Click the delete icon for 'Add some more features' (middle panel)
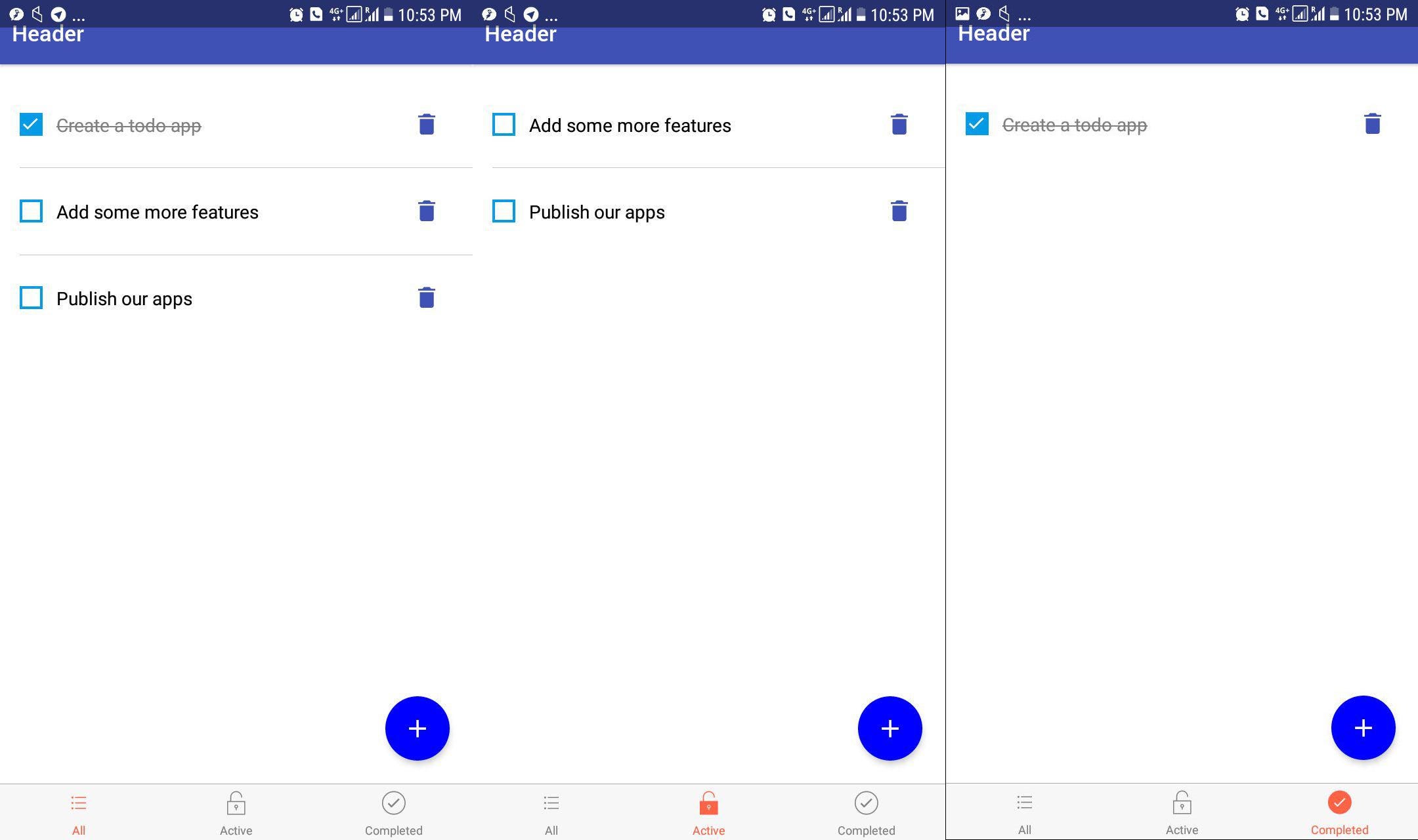This screenshot has width=1418, height=840. (x=898, y=125)
